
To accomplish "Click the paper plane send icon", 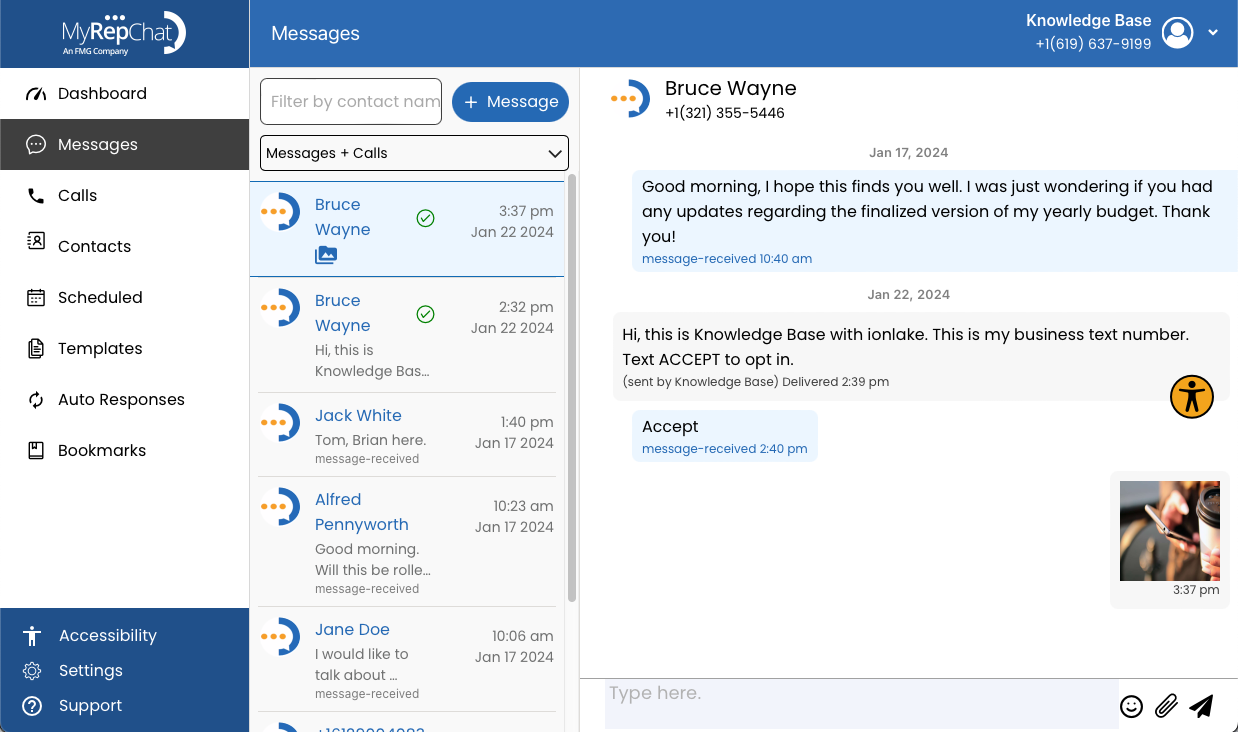I will pyautogui.click(x=1201, y=706).
